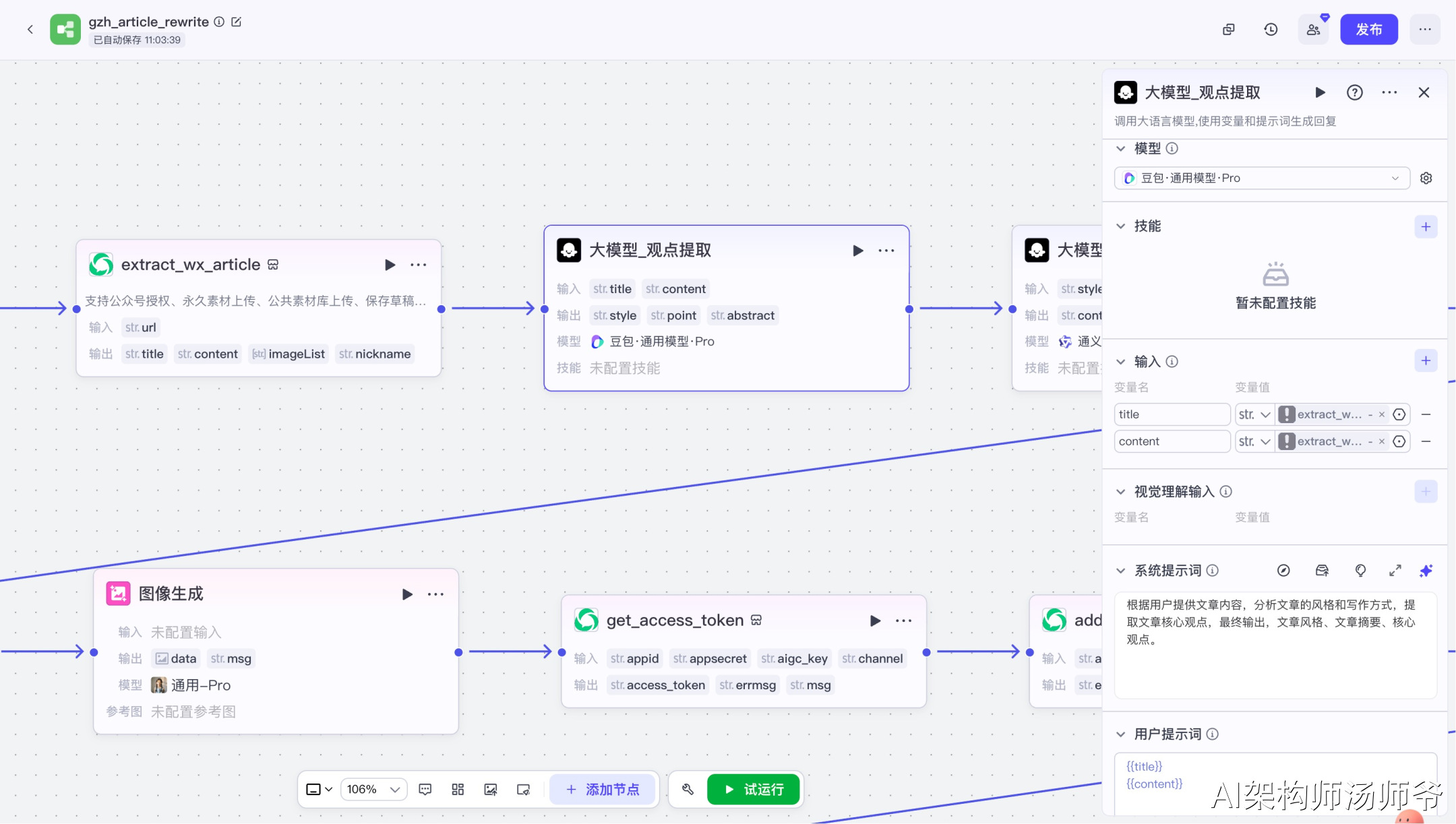Screen dimensions: 1456x824
Task: Click AI optimize sparkle icon for system prompt
Action: click(x=1426, y=571)
